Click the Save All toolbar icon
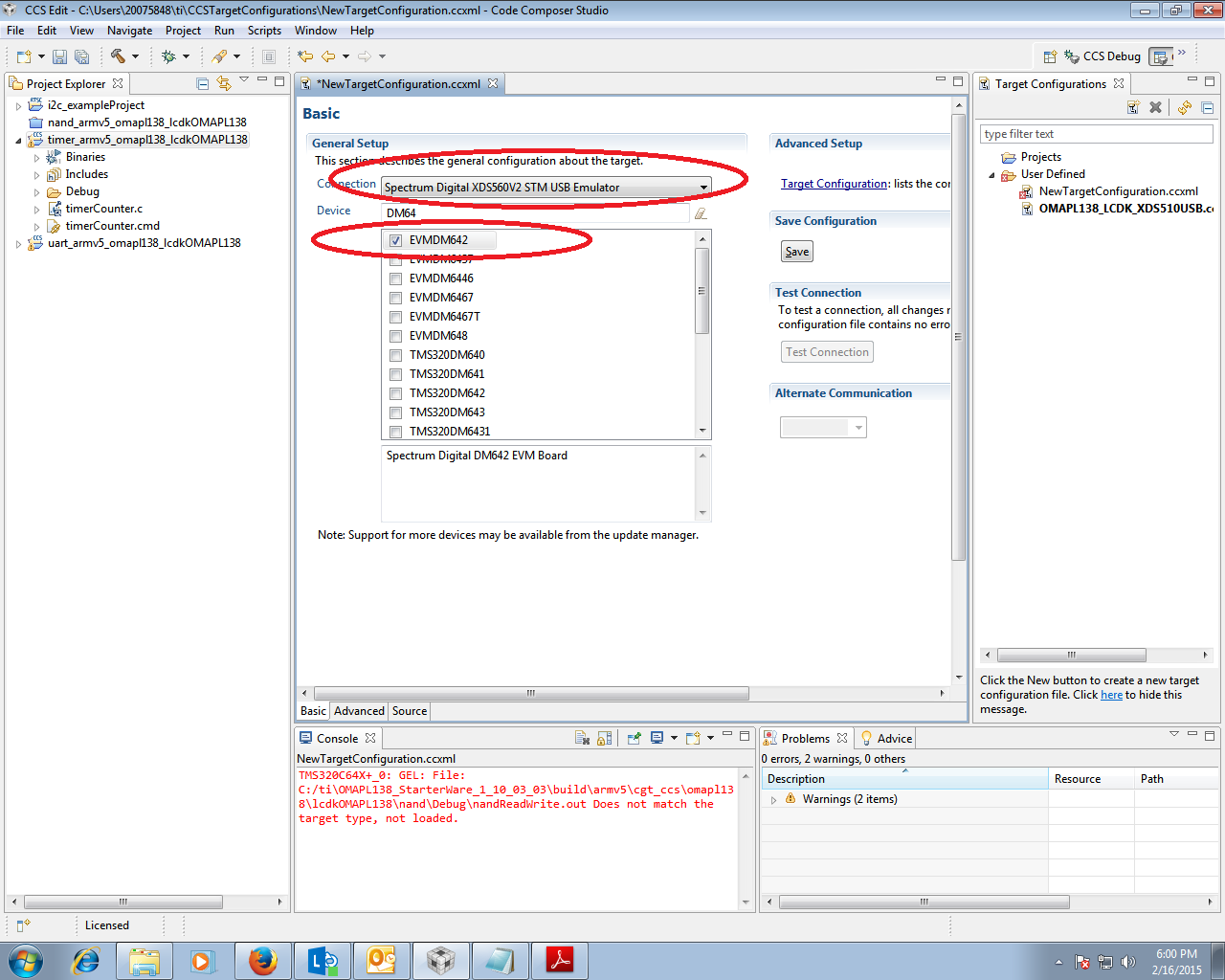 [x=81, y=56]
